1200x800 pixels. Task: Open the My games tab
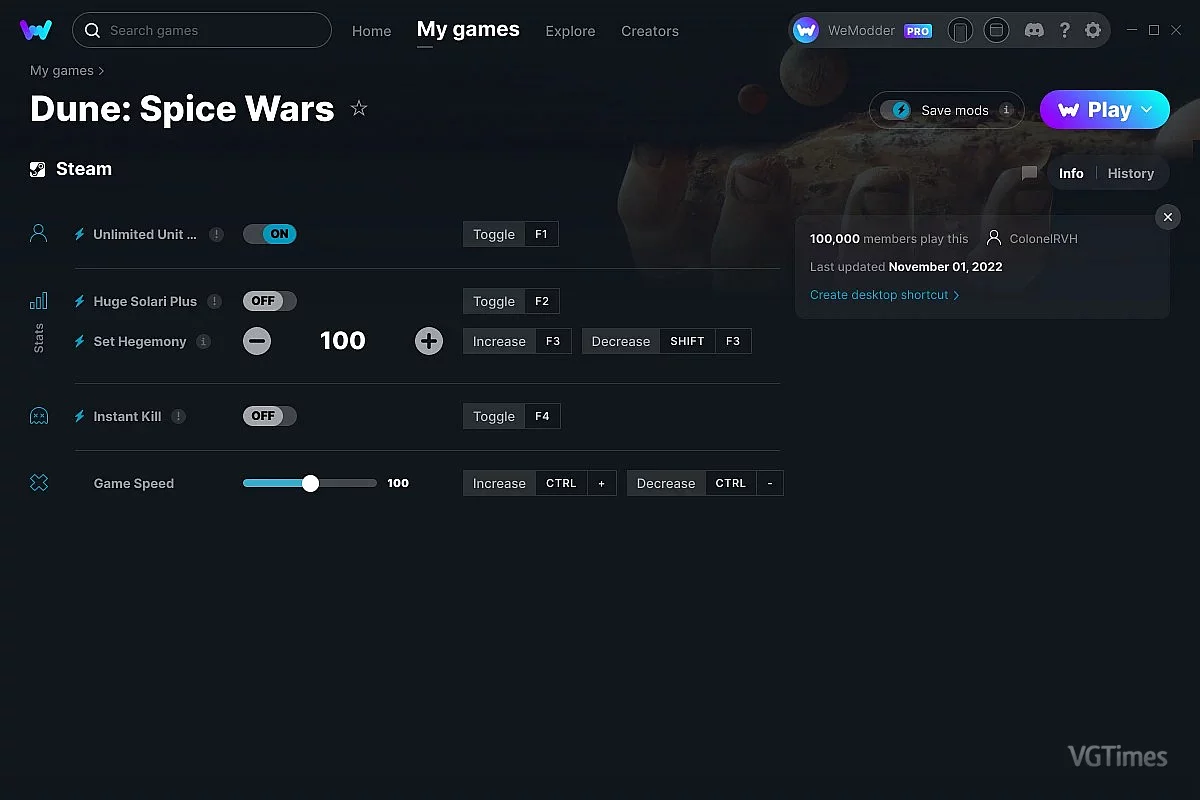pyautogui.click(x=468, y=29)
